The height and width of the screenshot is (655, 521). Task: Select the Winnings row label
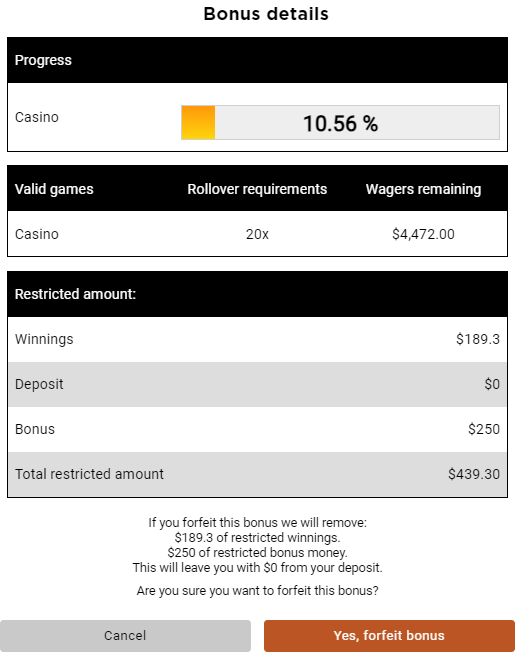click(44, 339)
